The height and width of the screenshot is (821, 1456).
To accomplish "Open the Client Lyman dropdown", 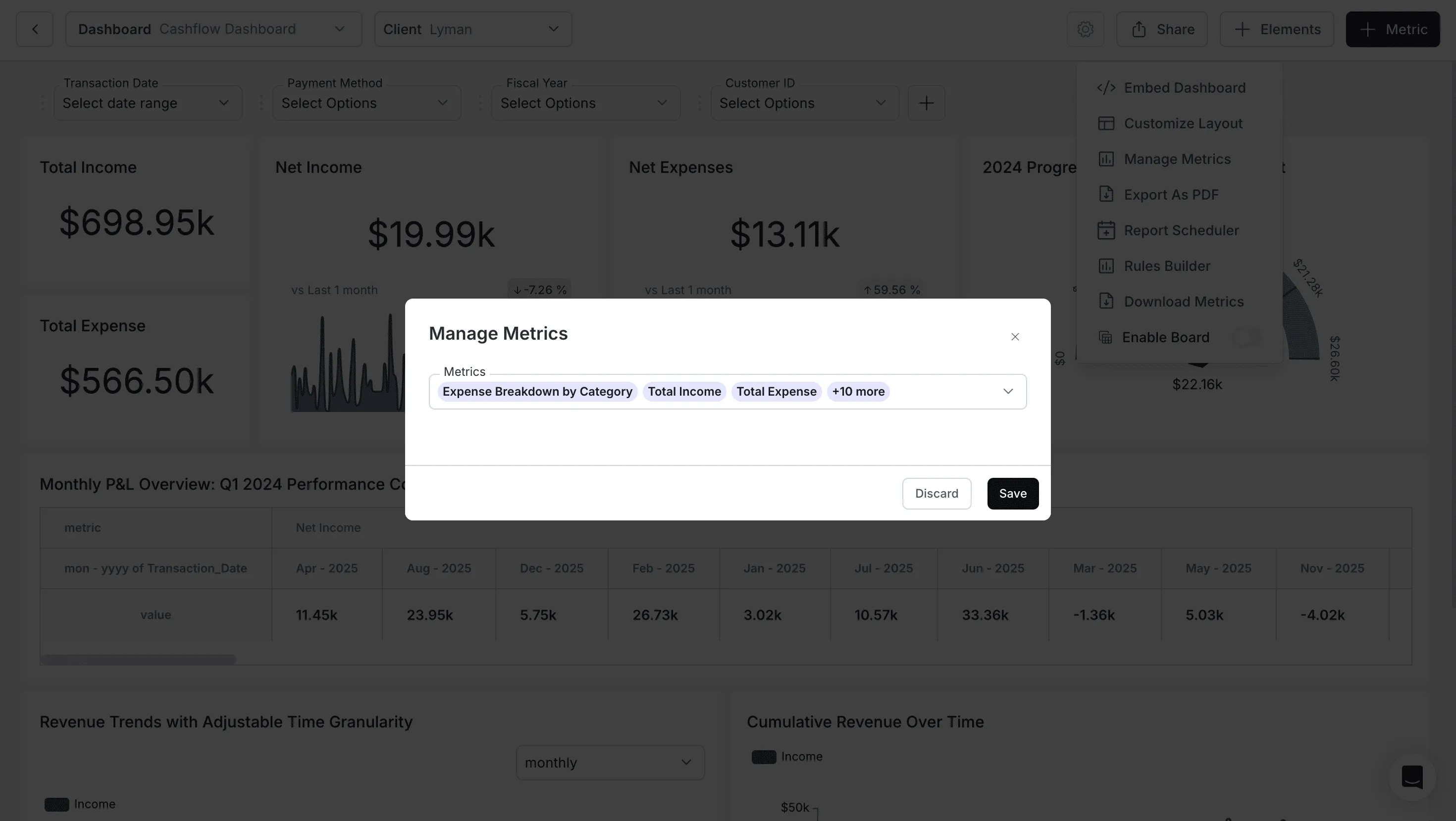I will tap(473, 29).
